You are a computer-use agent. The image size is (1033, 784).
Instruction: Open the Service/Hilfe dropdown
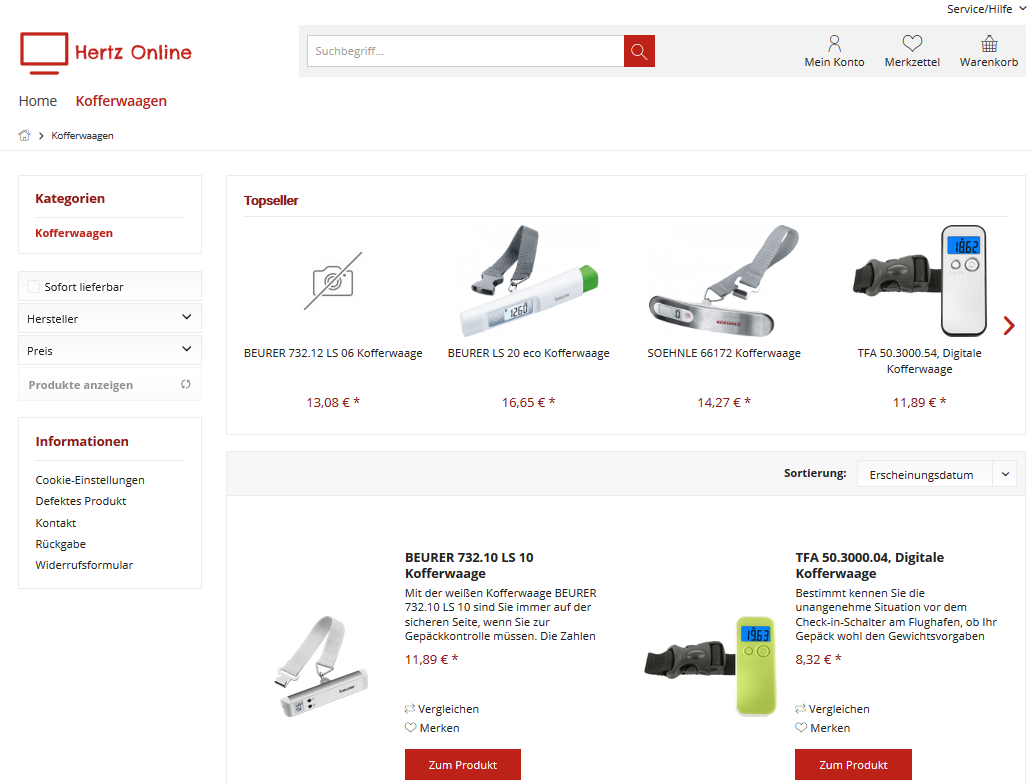pyautogui.click(x=986, y=9)
